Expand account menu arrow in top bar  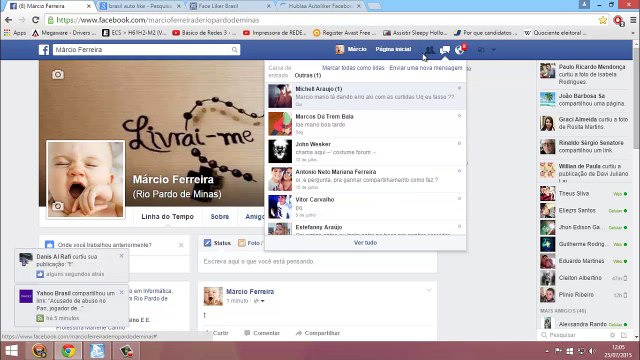coord(493,50)
